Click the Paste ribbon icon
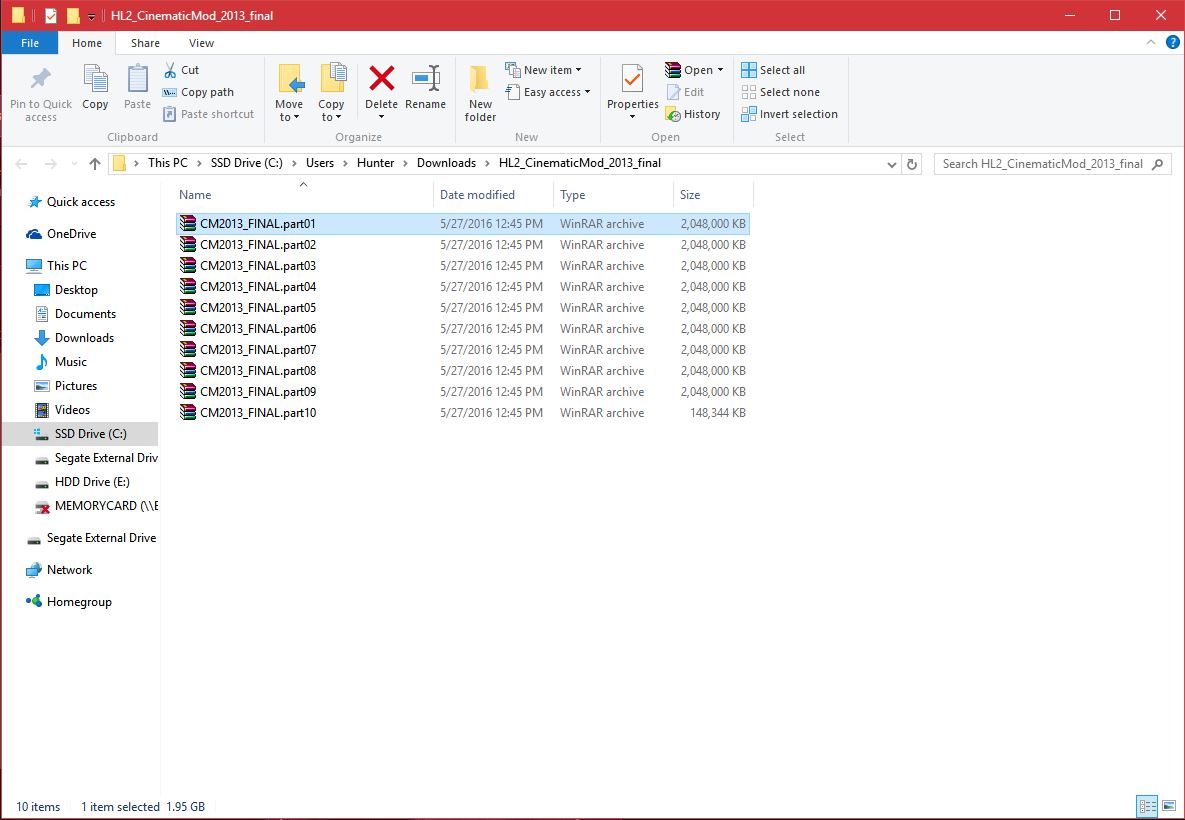The image size is (1185, 820). (x=138, y=79)
